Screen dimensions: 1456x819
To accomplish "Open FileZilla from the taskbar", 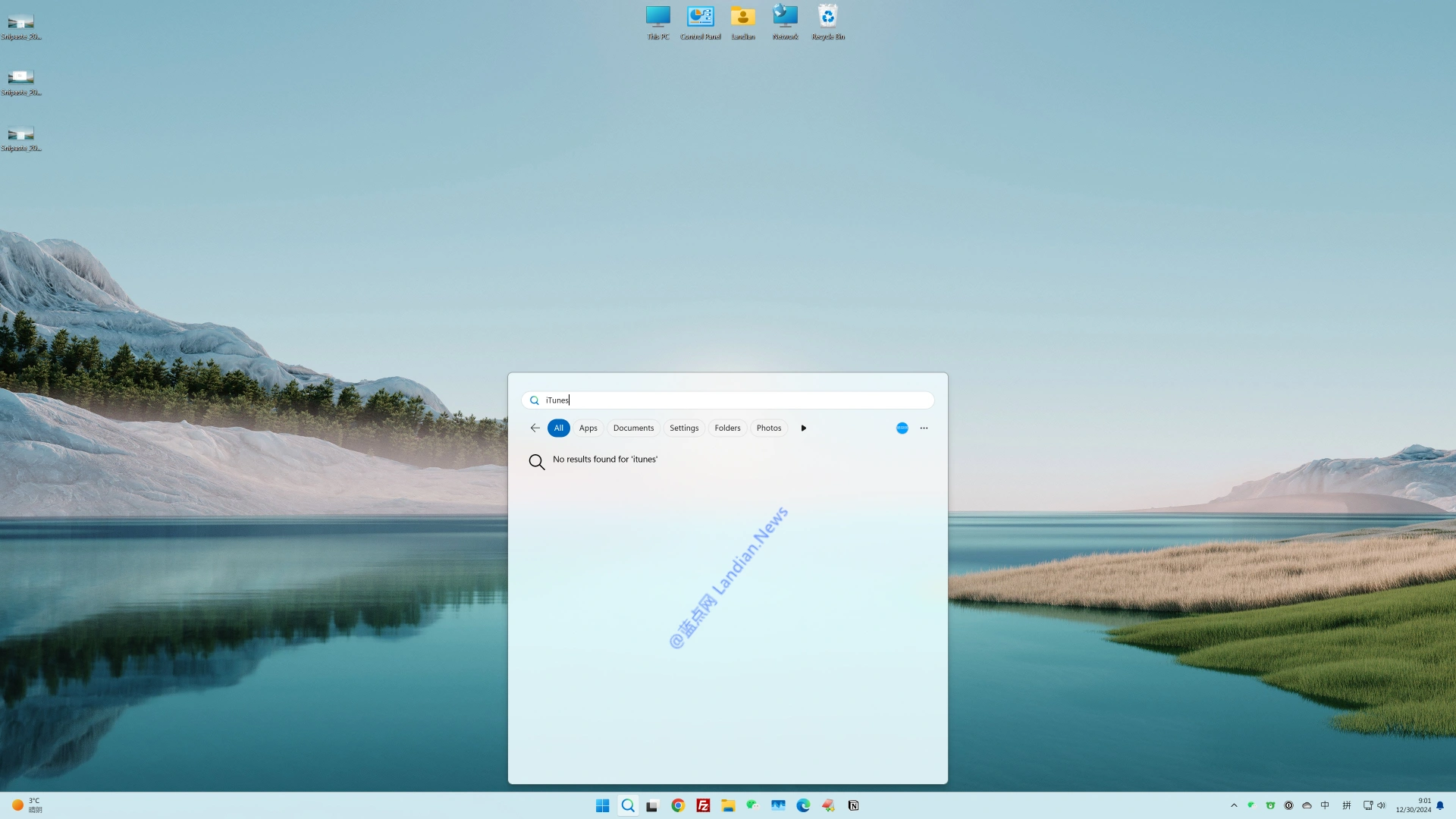I will tap(703, 805).
